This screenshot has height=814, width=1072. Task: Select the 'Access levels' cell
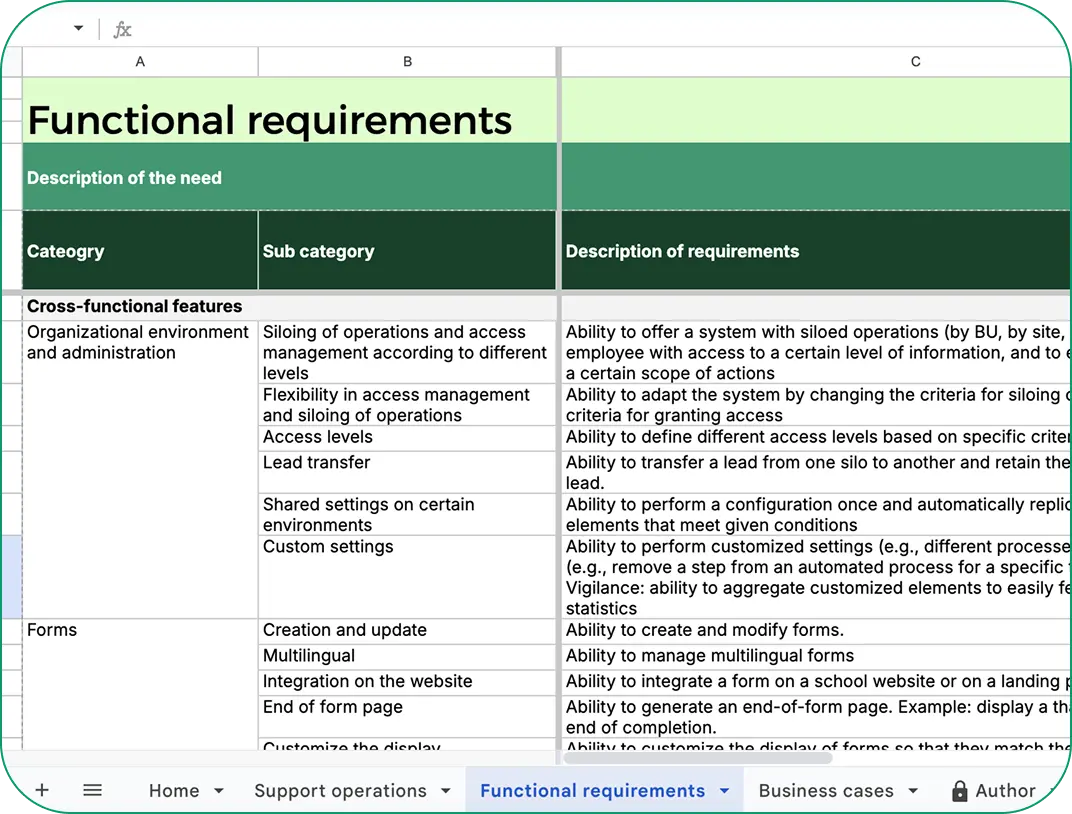click(x=407, y=438)
